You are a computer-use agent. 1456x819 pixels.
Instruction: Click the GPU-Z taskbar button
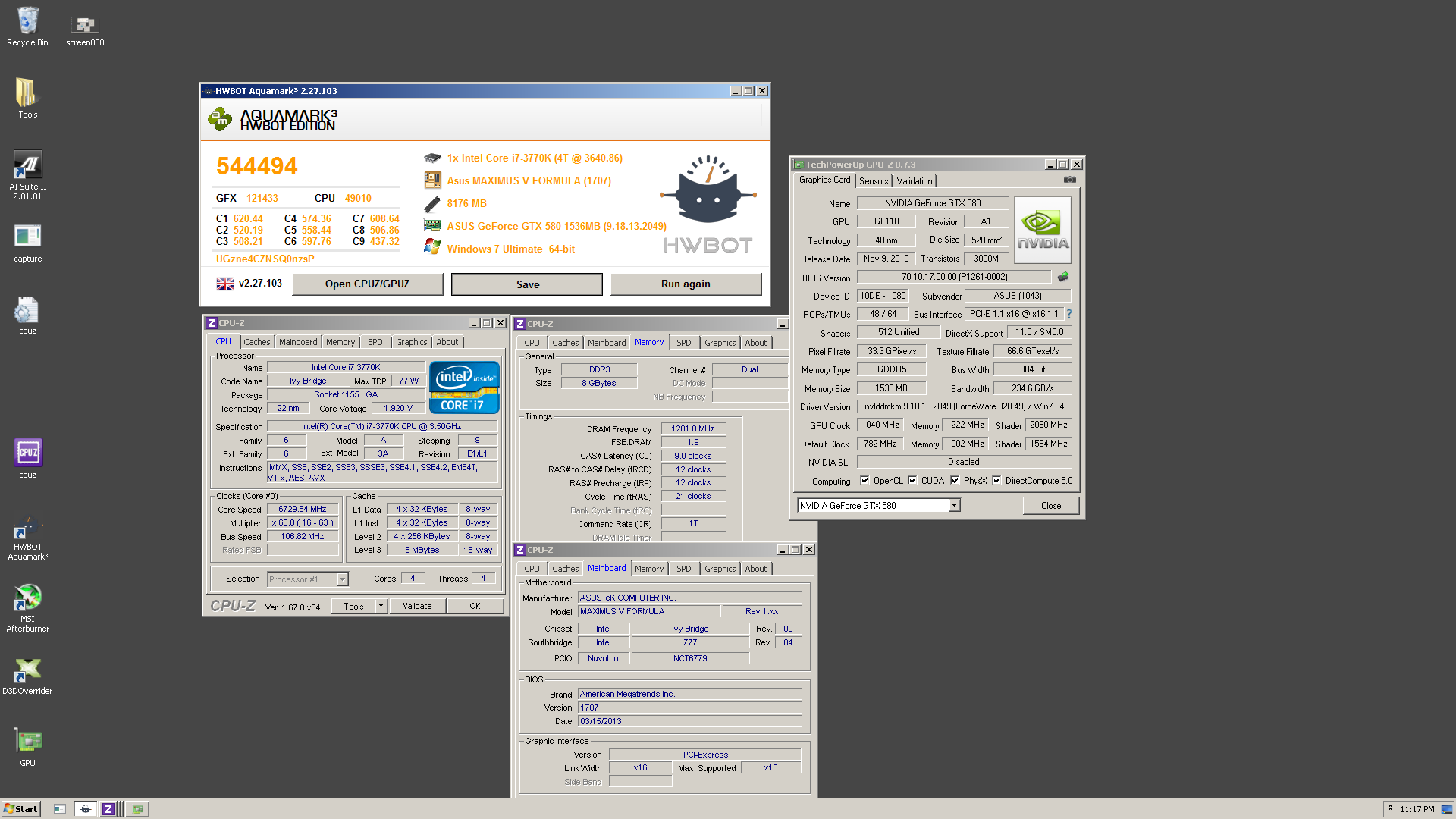pyautogui.click(x=137, y=809)
